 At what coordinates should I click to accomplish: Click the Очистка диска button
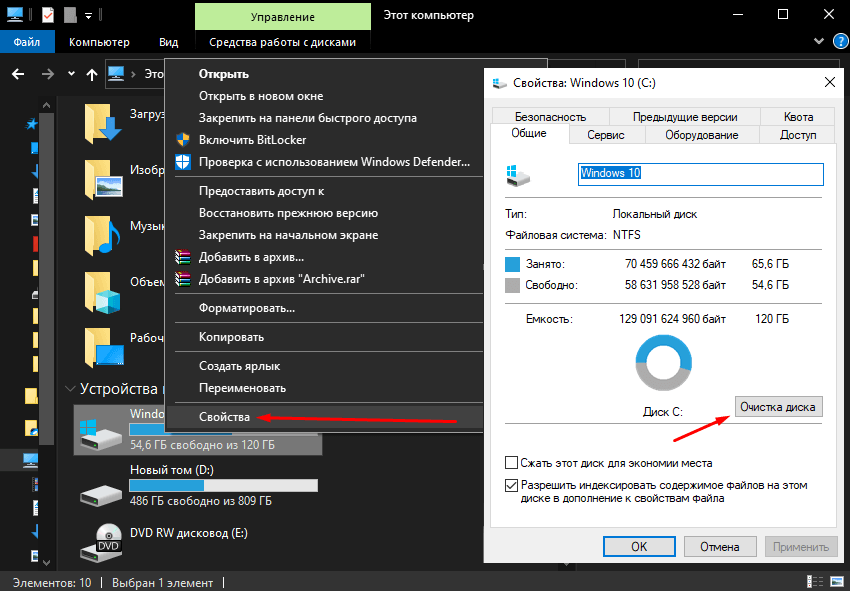pos(778,407)
